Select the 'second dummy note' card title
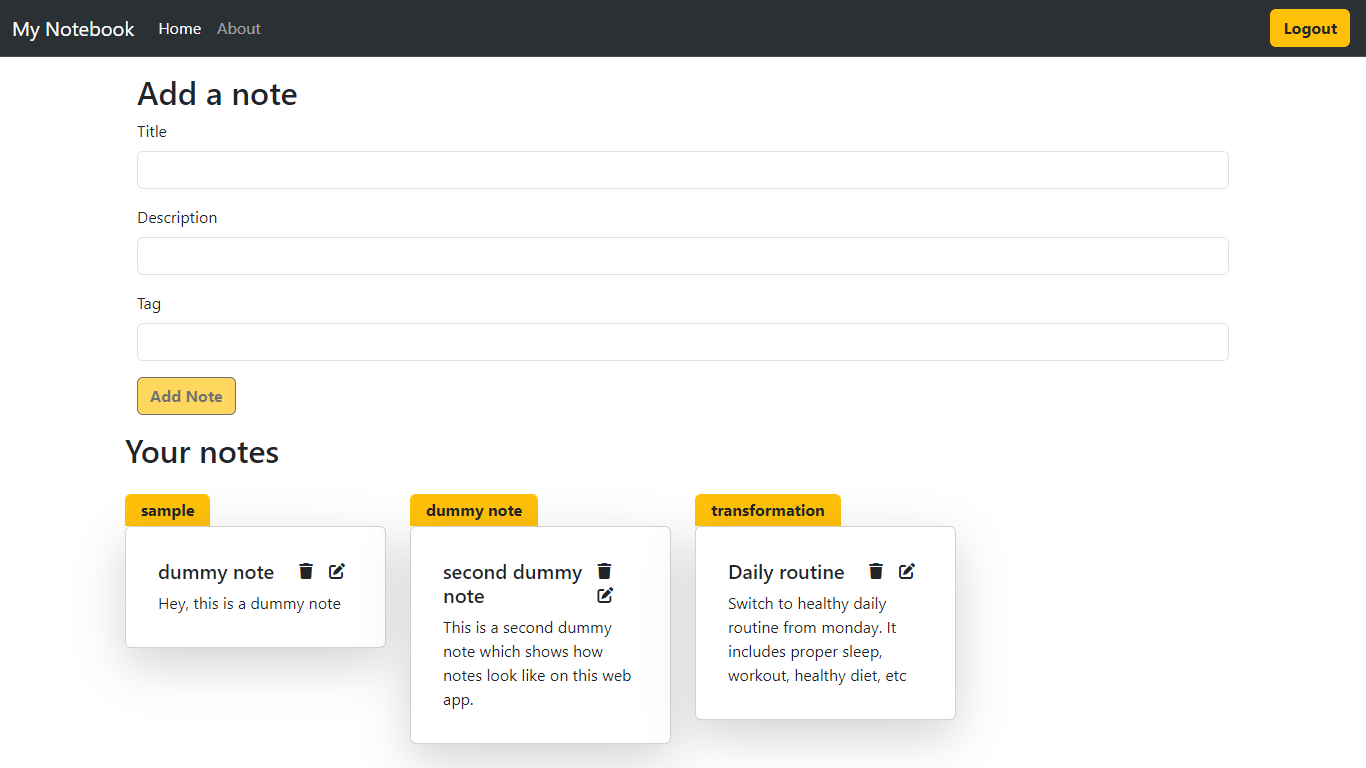The width and height of the screenshot is (1366, 768). coord(513,584)
